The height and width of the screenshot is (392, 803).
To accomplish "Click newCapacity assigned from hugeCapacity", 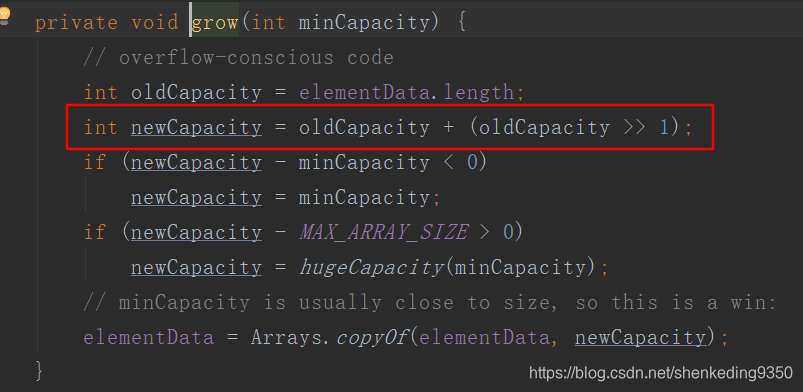I will (x=197, y=267).
